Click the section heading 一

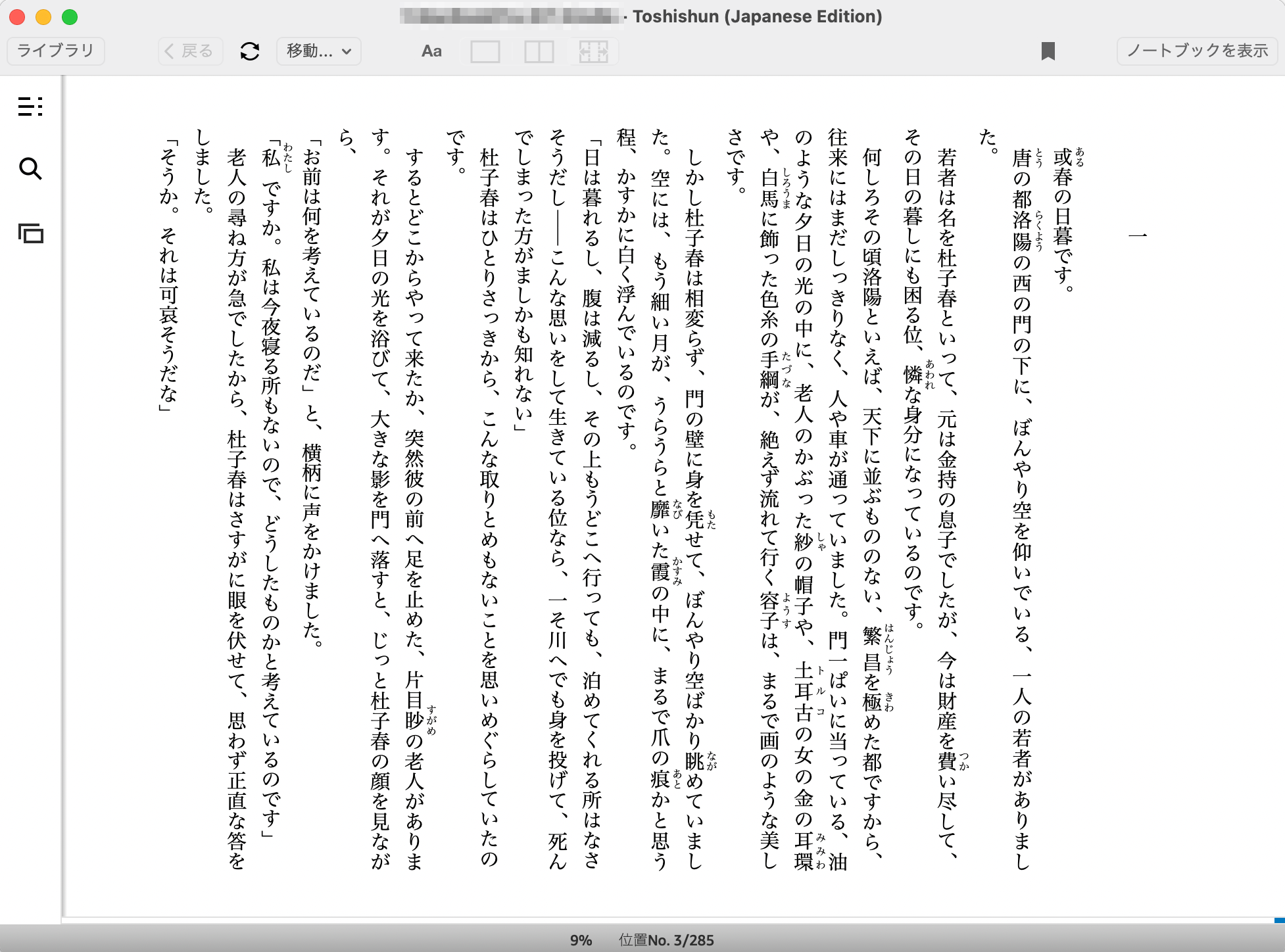pos(1138,235)
